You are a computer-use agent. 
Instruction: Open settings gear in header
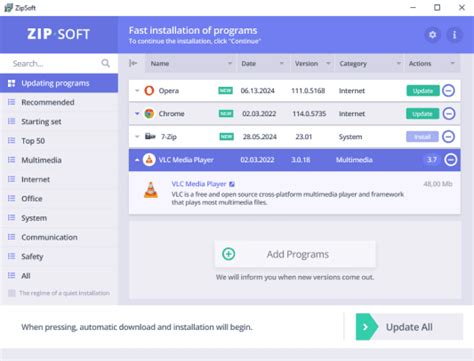432,35
